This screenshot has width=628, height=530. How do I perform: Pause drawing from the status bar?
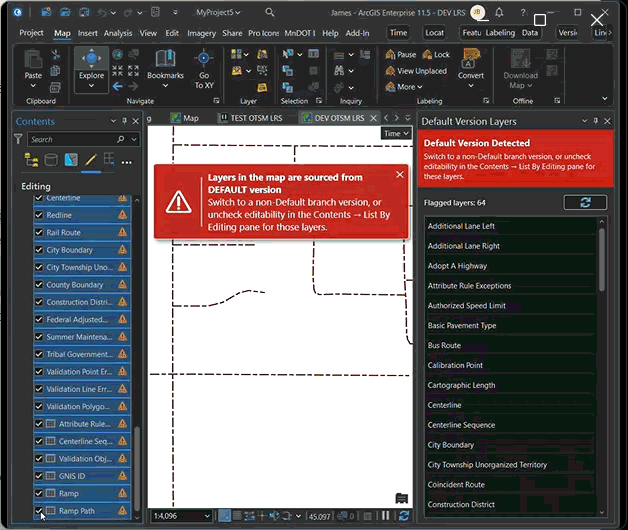(x=386, y=516)
